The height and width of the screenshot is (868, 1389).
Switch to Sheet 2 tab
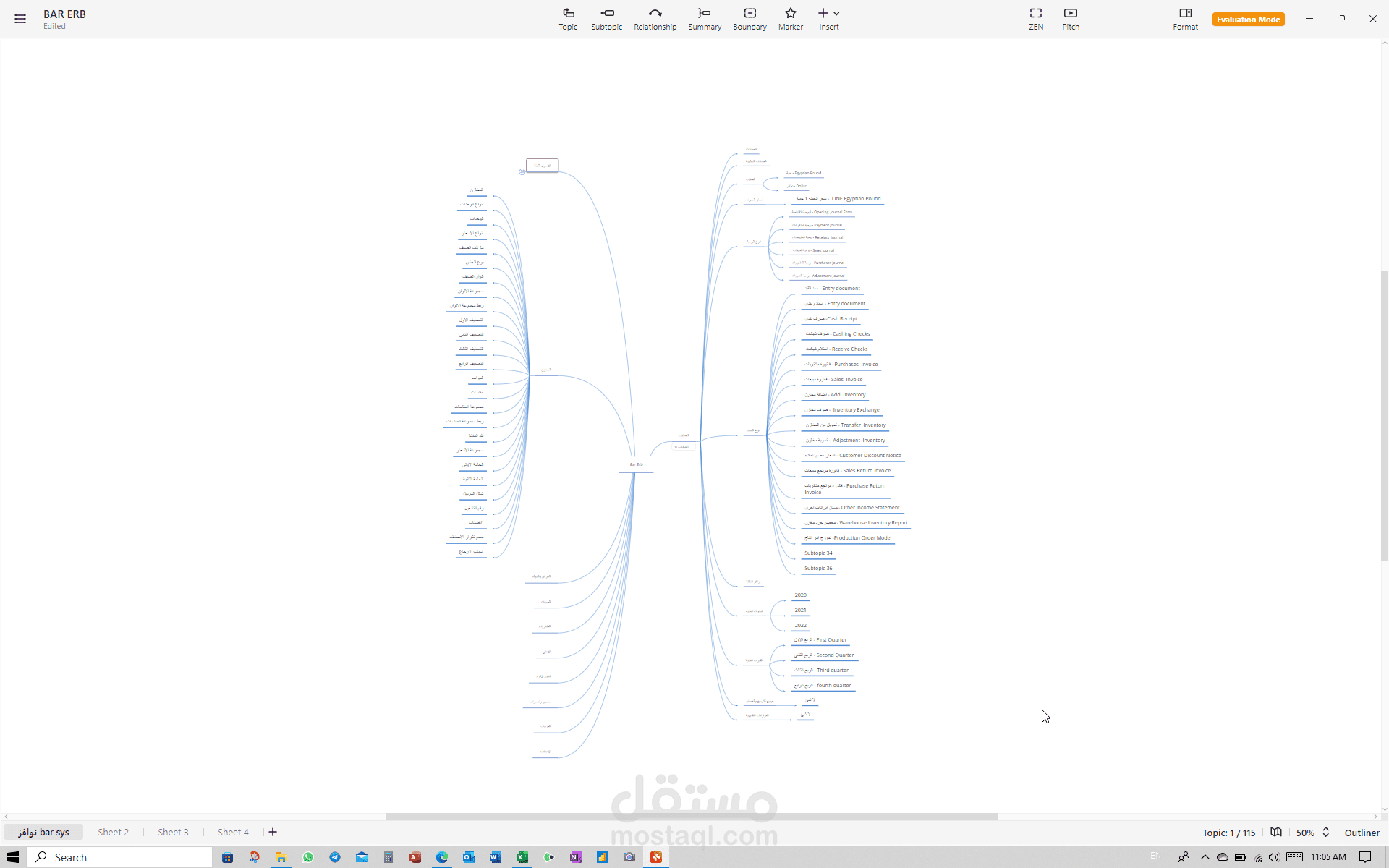point(114,833)
